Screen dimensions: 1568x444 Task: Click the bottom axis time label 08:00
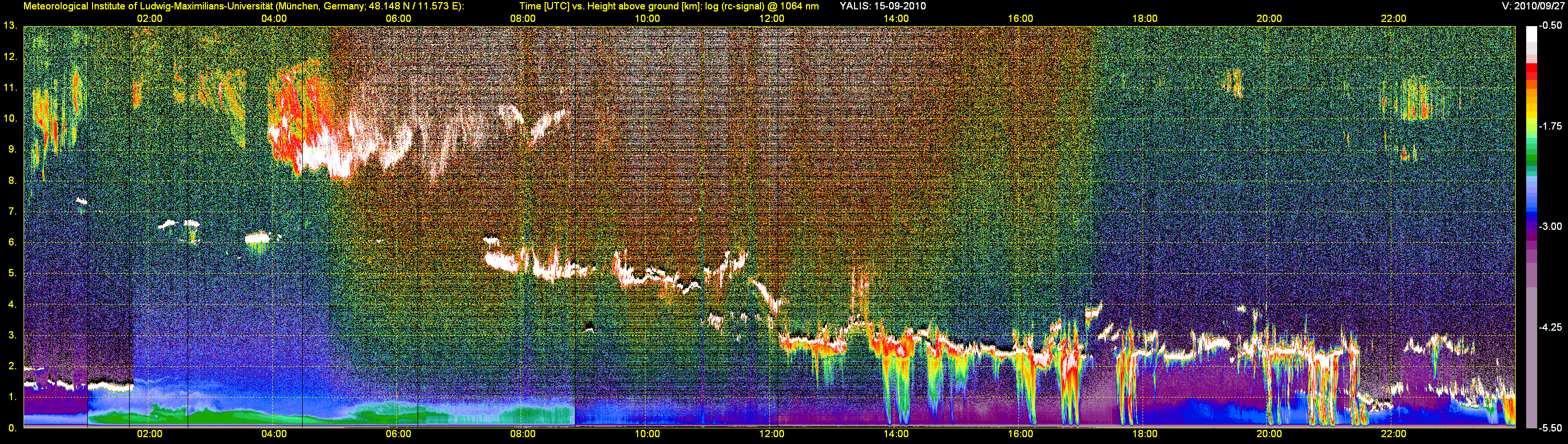coord(523,434)
